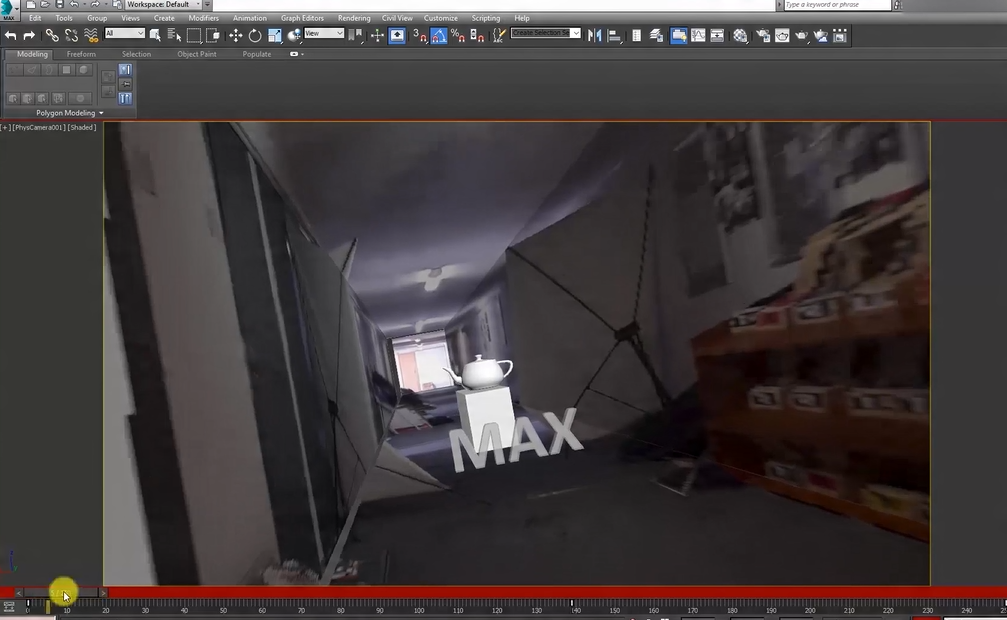Click the Bind to Space Warp icon
Screen dimensions: 1007x620
[91, 35]
